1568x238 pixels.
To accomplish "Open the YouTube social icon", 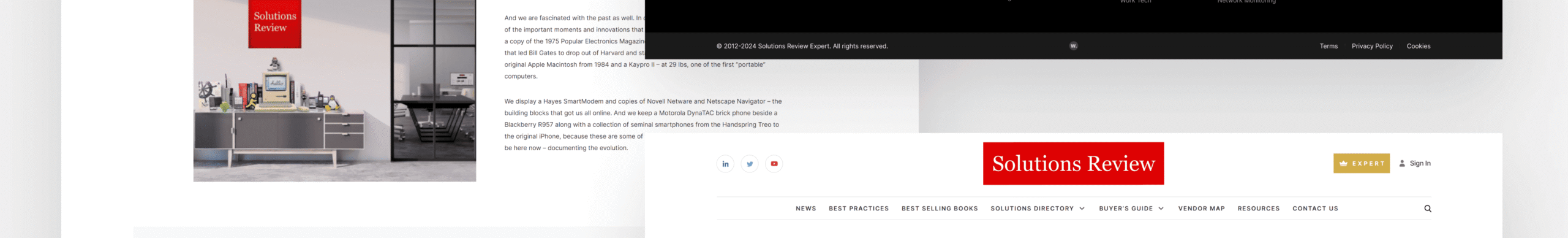I will (774, 164).
